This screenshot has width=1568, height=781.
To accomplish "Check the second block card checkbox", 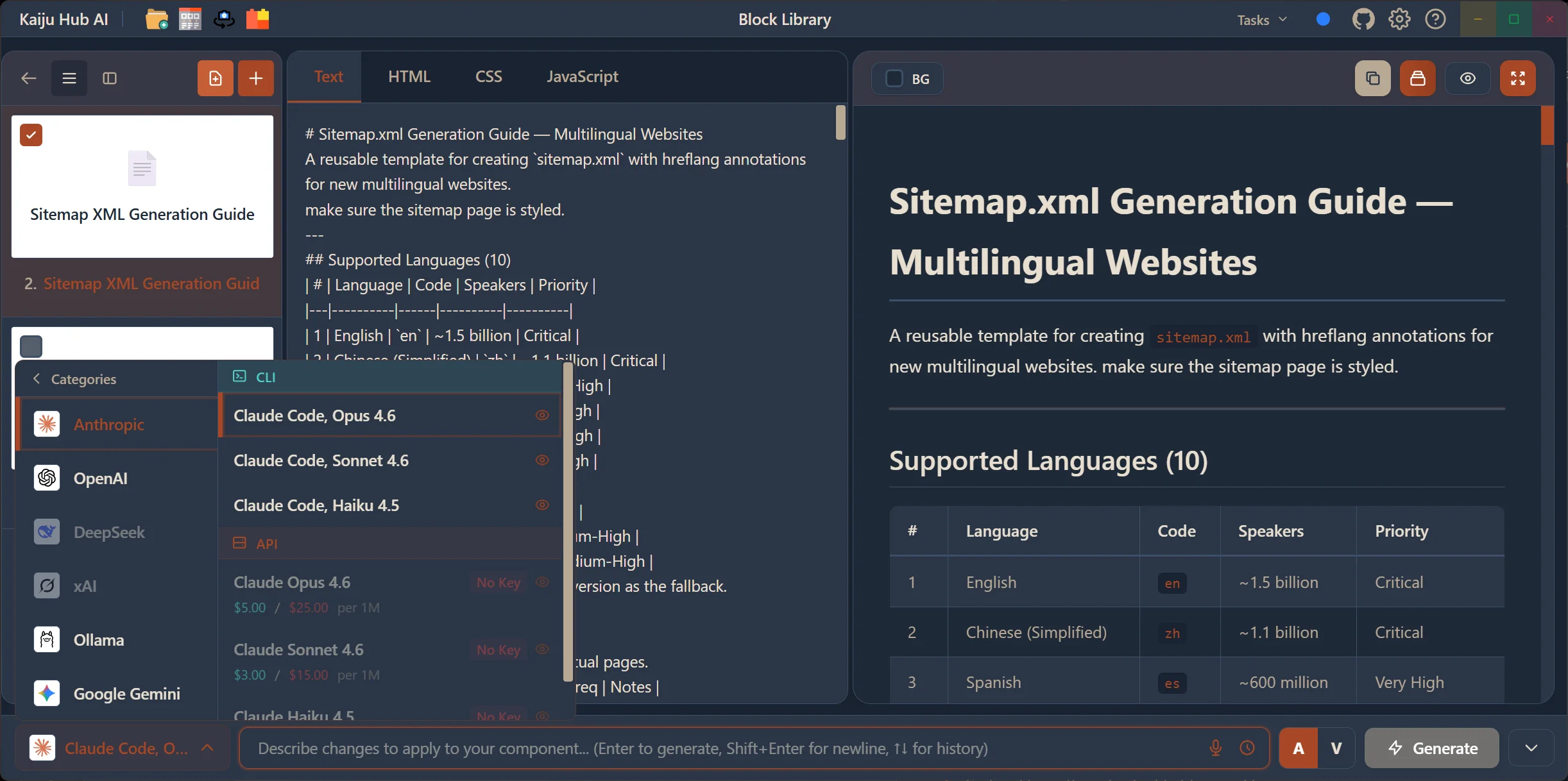I will tap(31, 346).
